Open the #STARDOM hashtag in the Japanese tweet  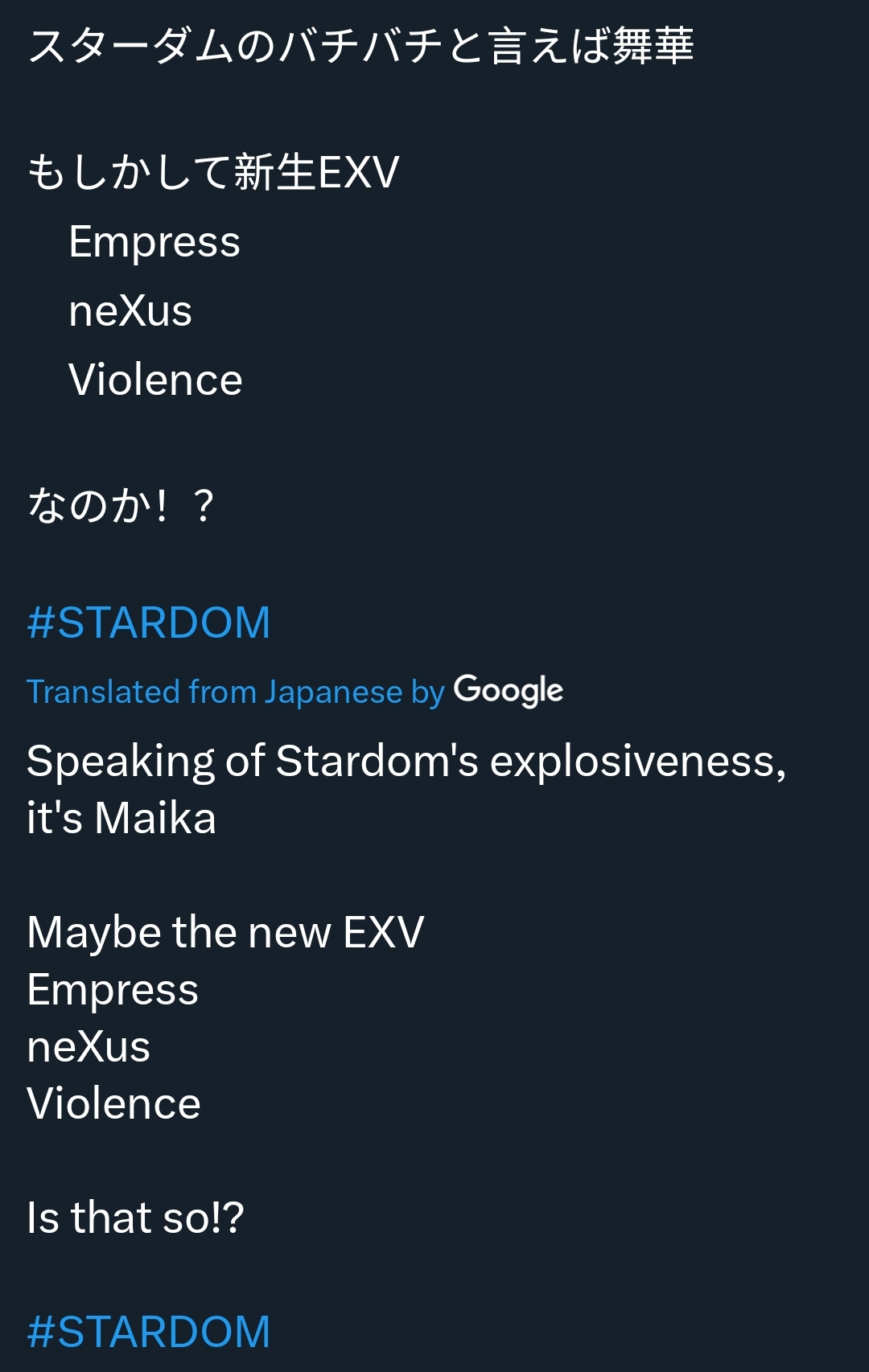click(x=149, y=623)
